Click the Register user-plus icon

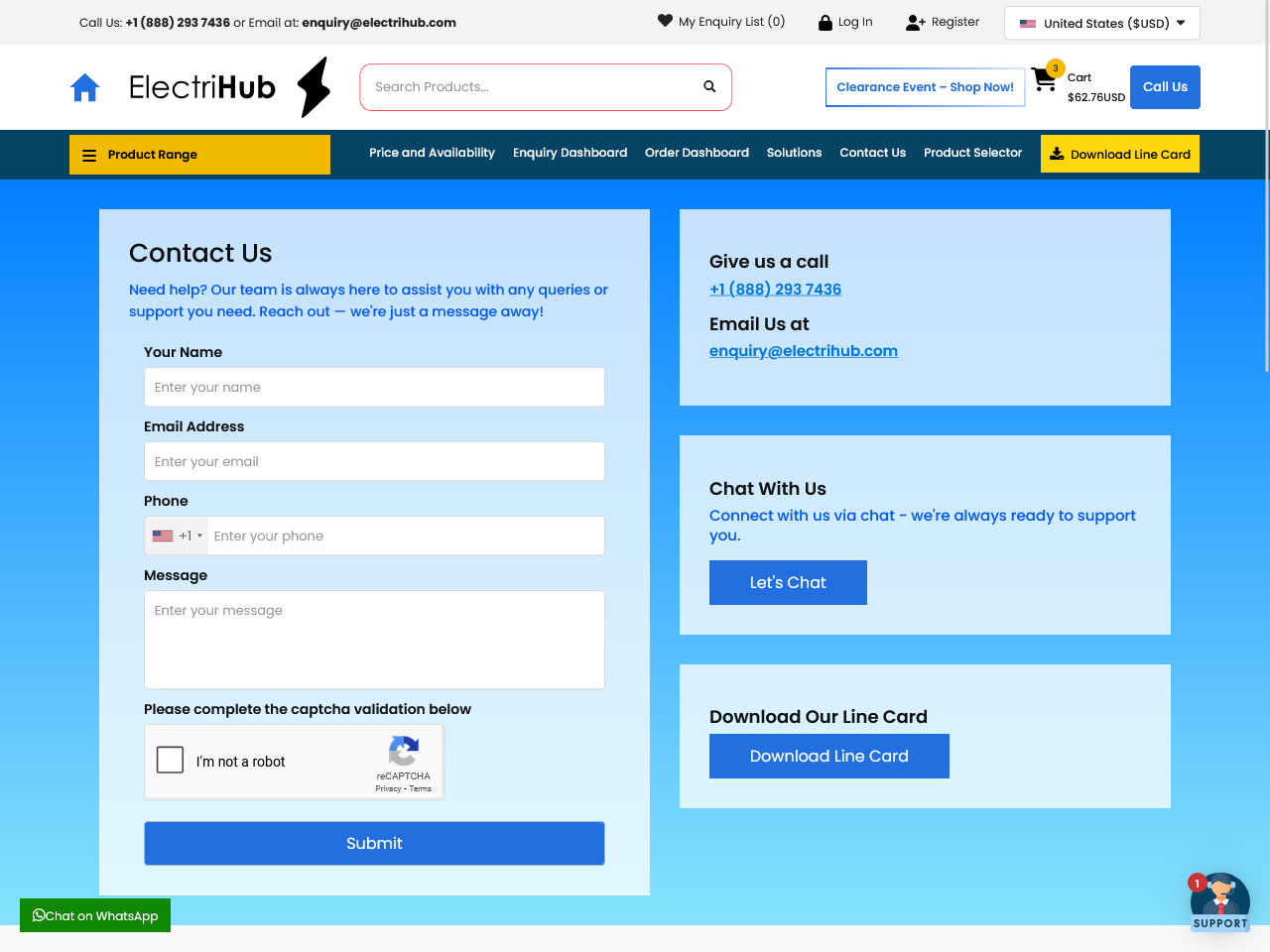915,23
